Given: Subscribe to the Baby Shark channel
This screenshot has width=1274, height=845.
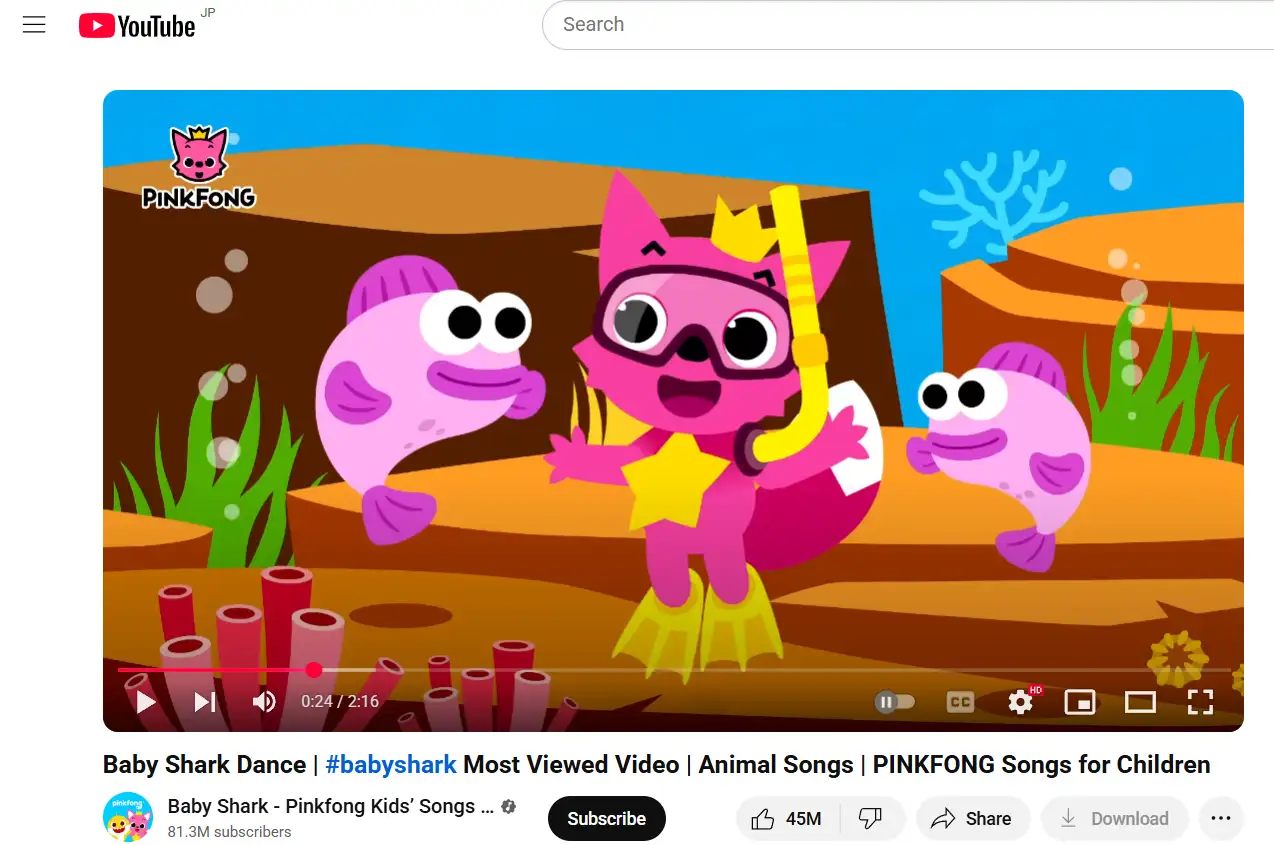Looking at the screenshot, I should tap(606, 818).
